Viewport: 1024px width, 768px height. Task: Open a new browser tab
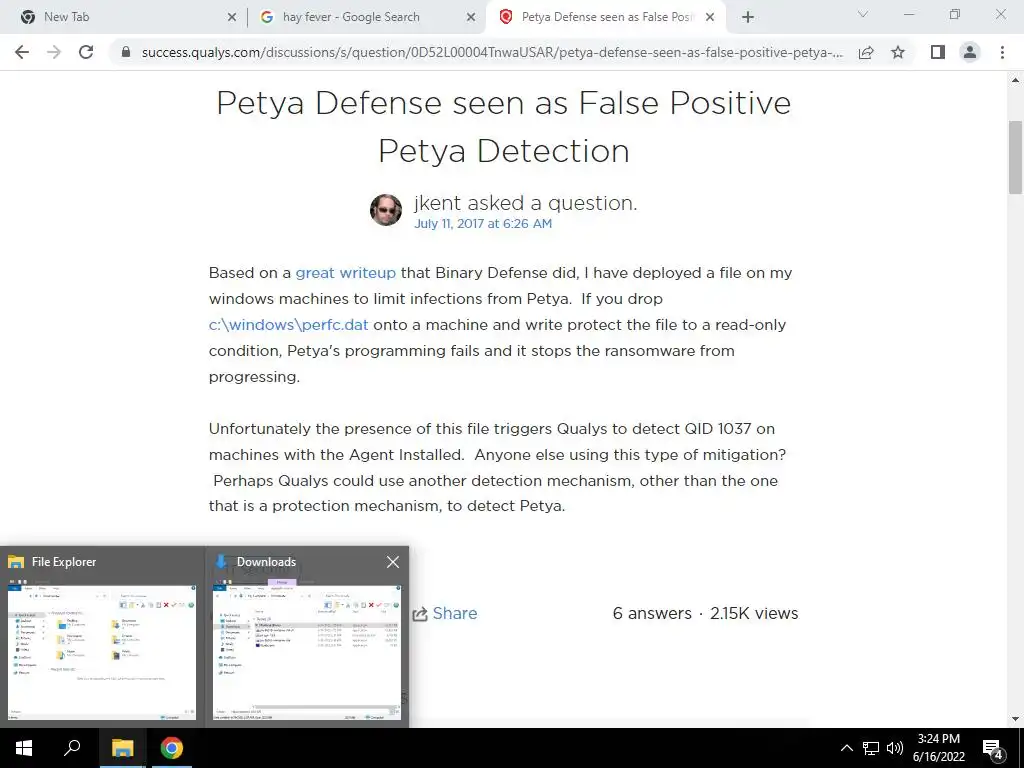(748, 17)
